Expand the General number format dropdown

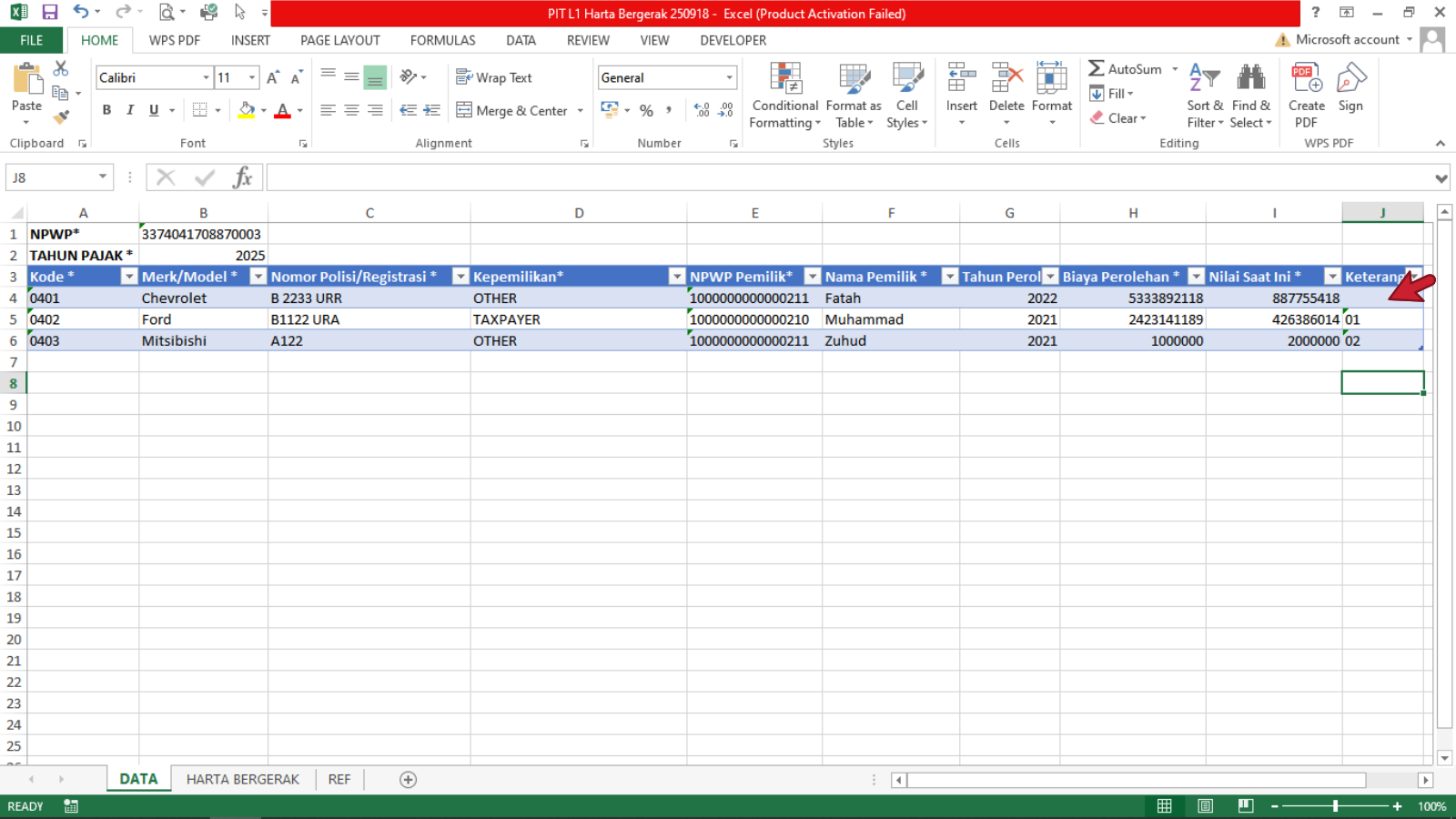tap(729, 78)
